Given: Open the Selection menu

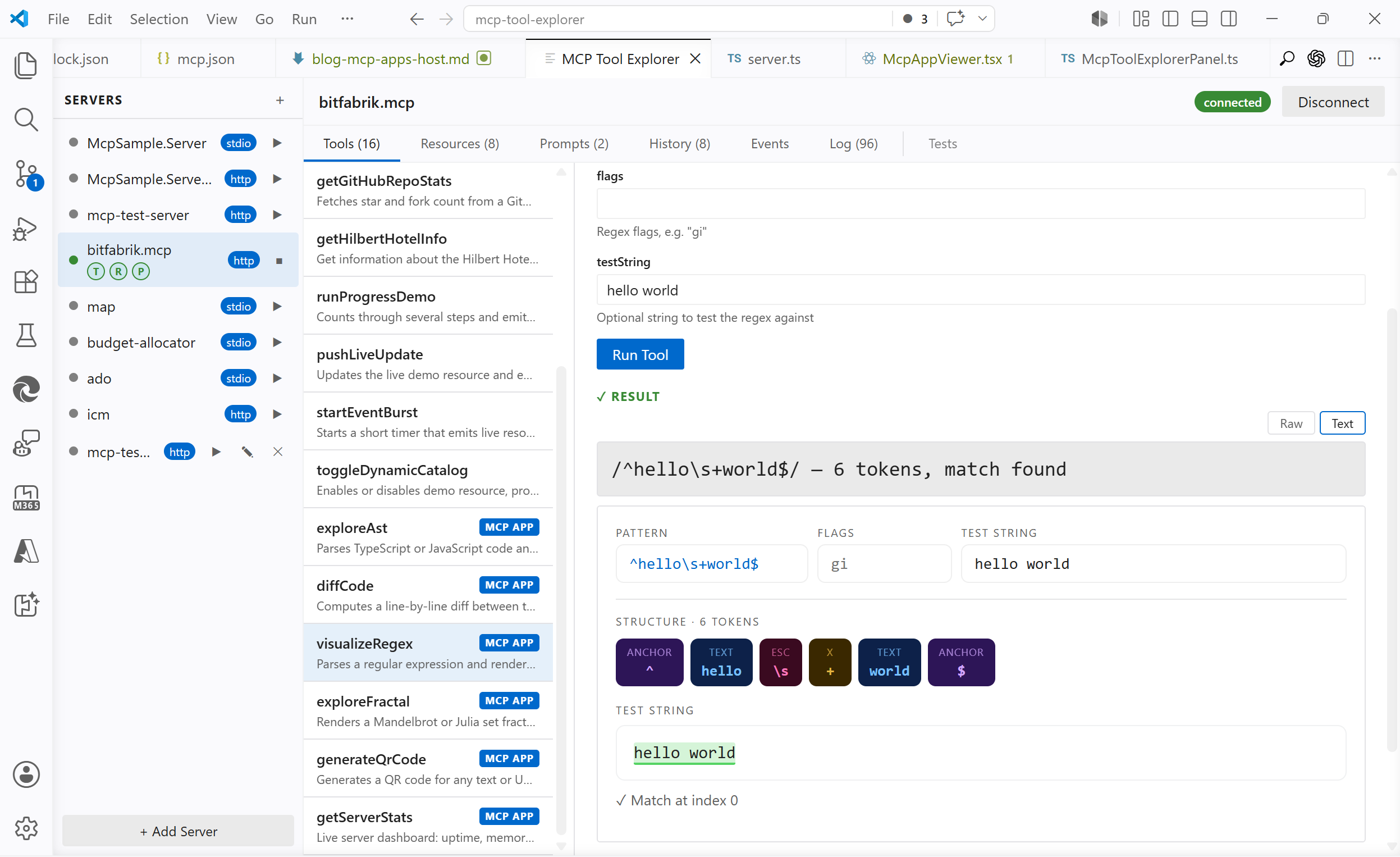Looking at the screenshot, I should [x=159, y=19].
